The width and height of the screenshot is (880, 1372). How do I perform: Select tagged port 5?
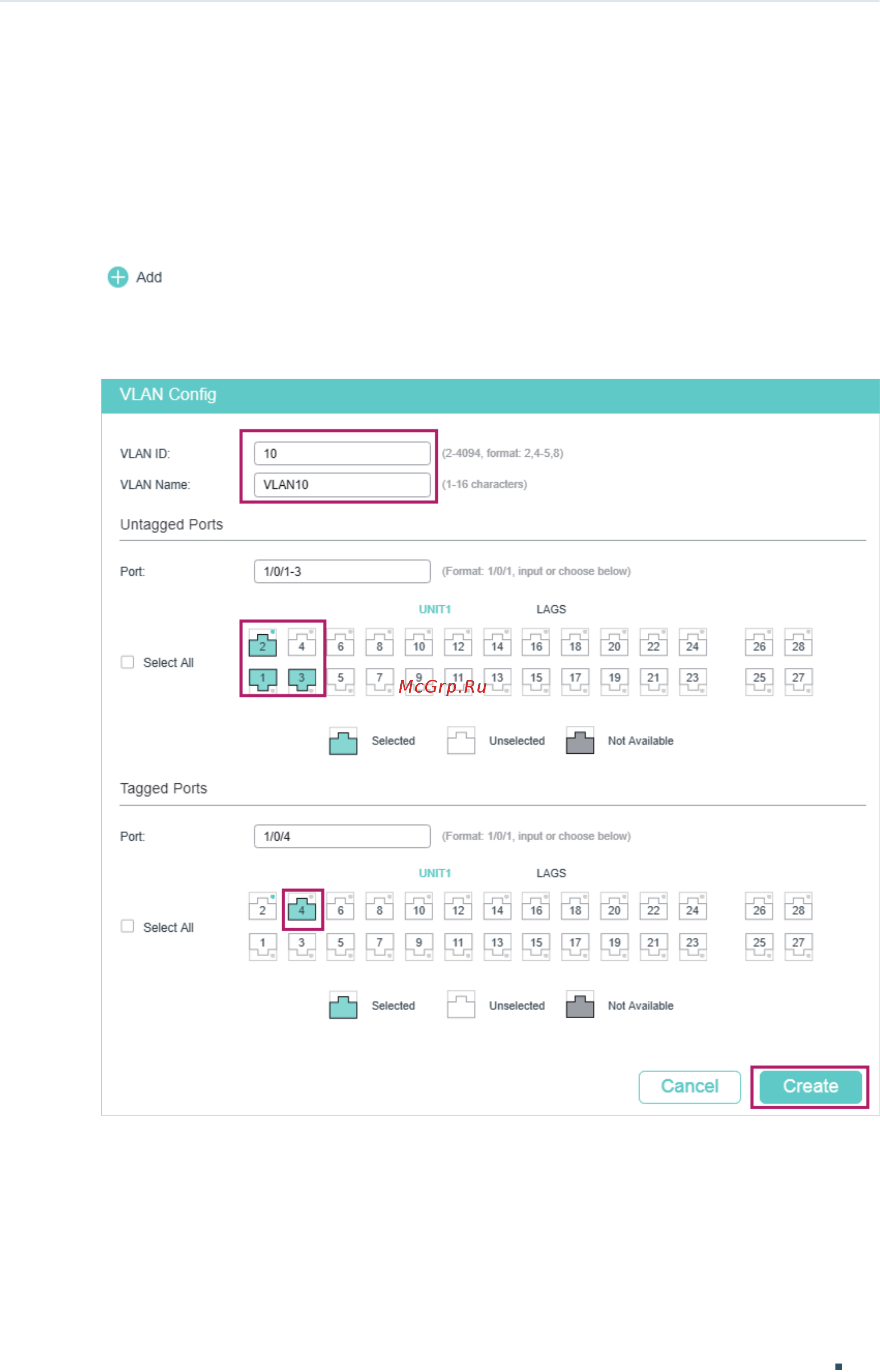341,946
